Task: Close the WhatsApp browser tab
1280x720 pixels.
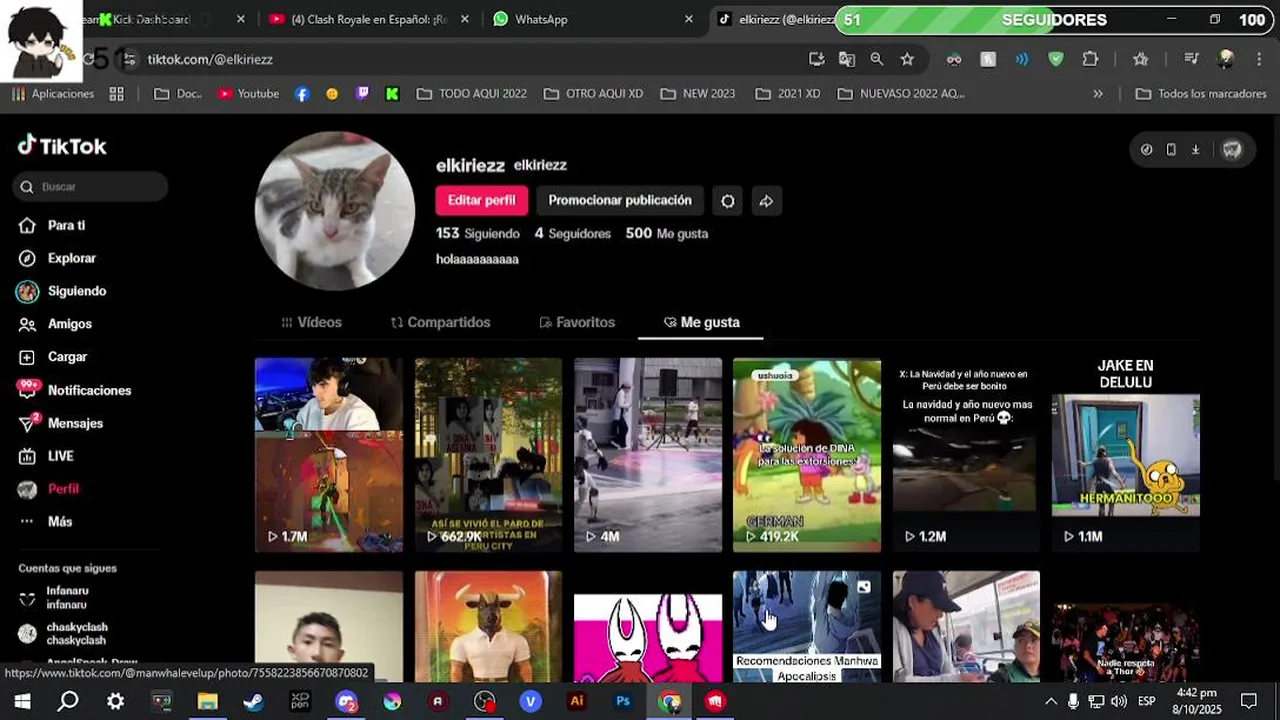Action: [x=689, y=19]
